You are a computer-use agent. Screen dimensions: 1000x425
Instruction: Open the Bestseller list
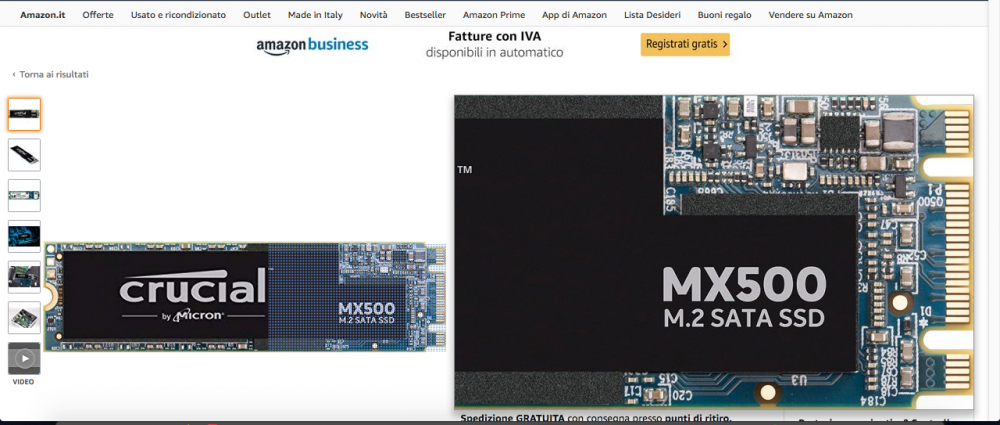pyautogui.click(x=425, y=15)
